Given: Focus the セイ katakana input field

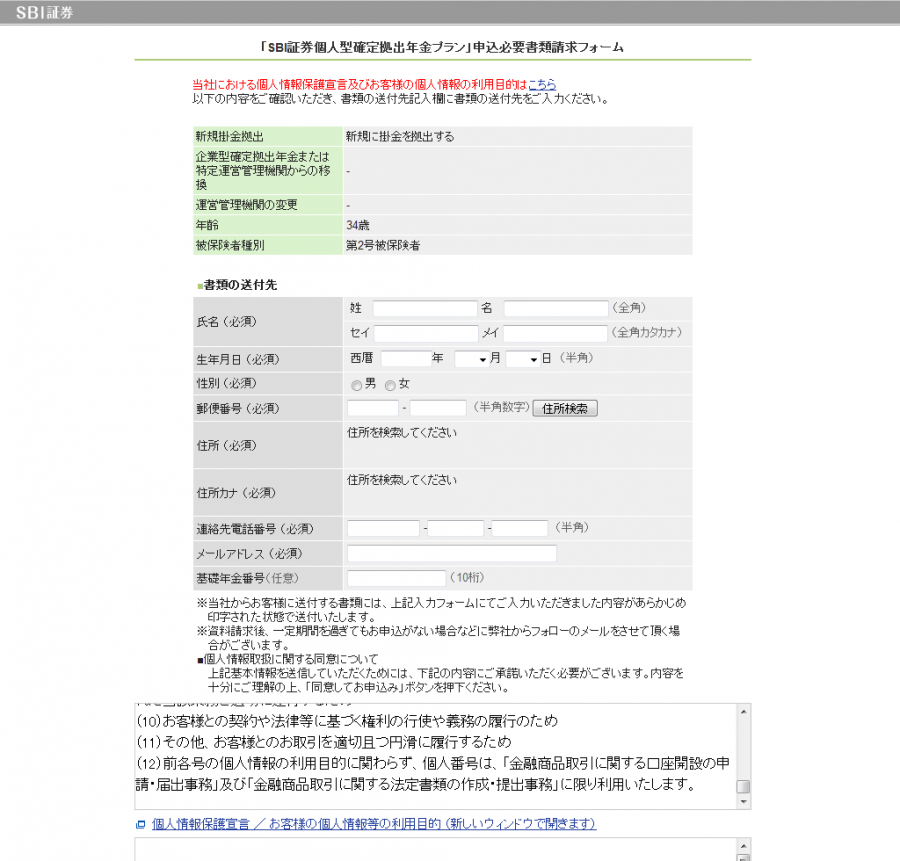Looking at the screenshot, I should coord(426,333).
